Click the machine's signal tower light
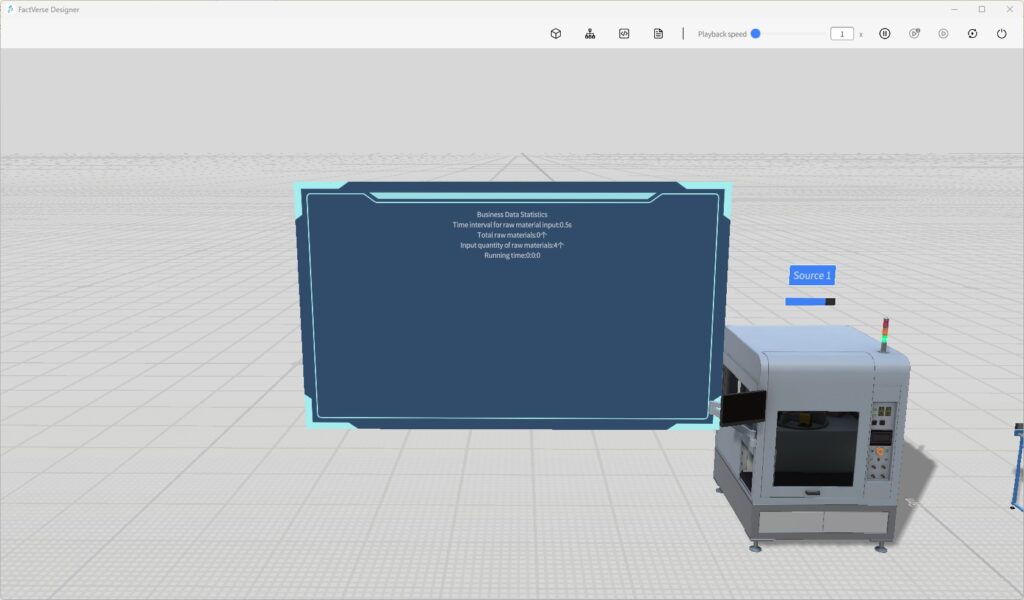 (884, 333)
